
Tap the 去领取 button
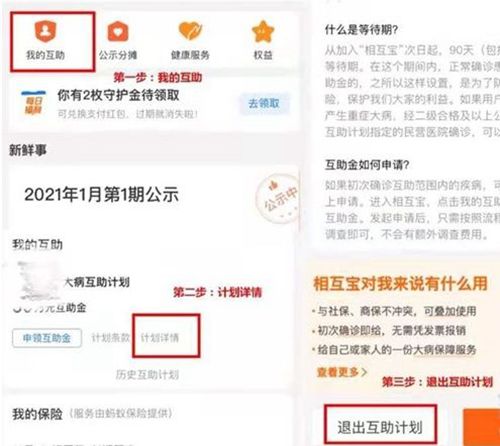coord(264,103)
